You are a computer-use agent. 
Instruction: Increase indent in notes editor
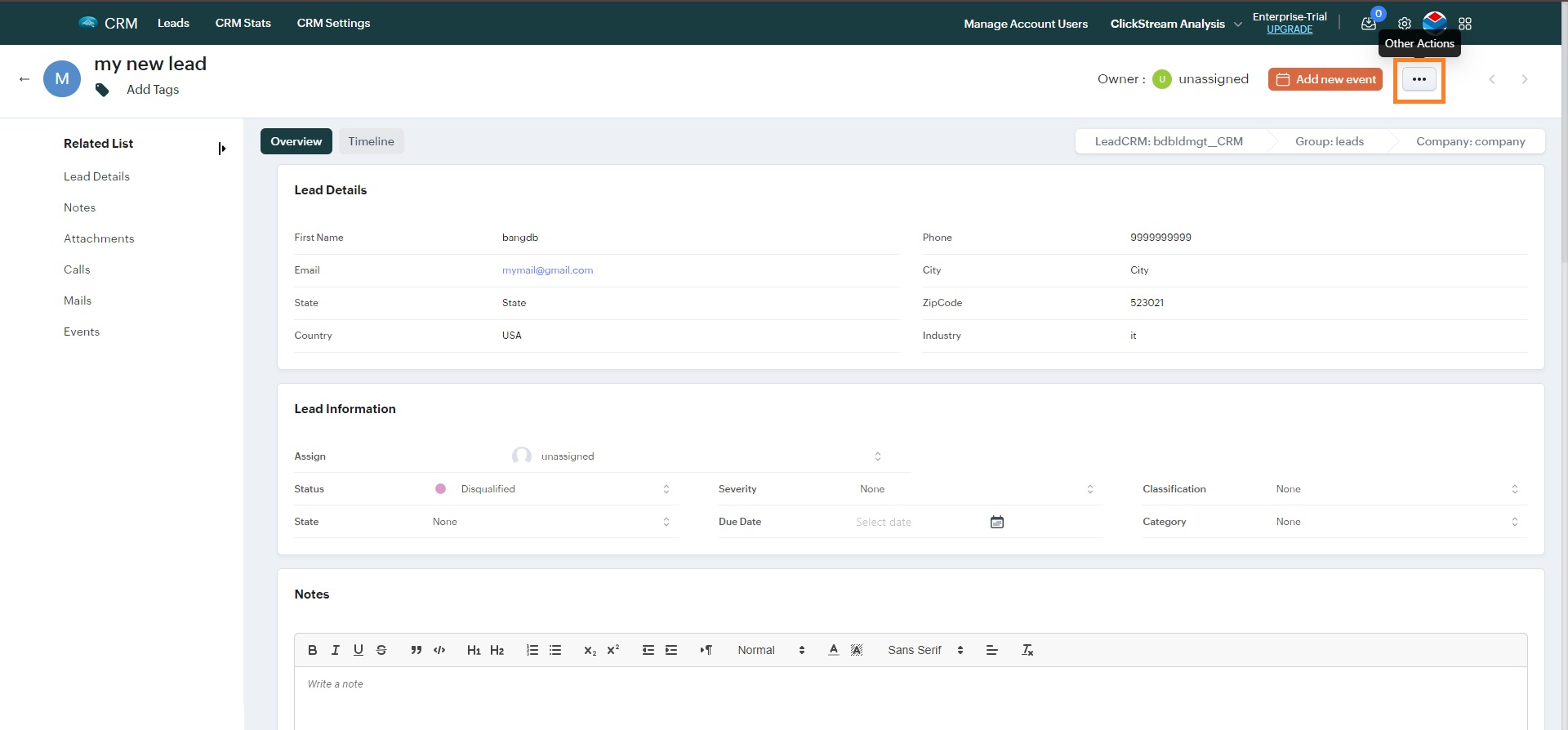point(671,650)
